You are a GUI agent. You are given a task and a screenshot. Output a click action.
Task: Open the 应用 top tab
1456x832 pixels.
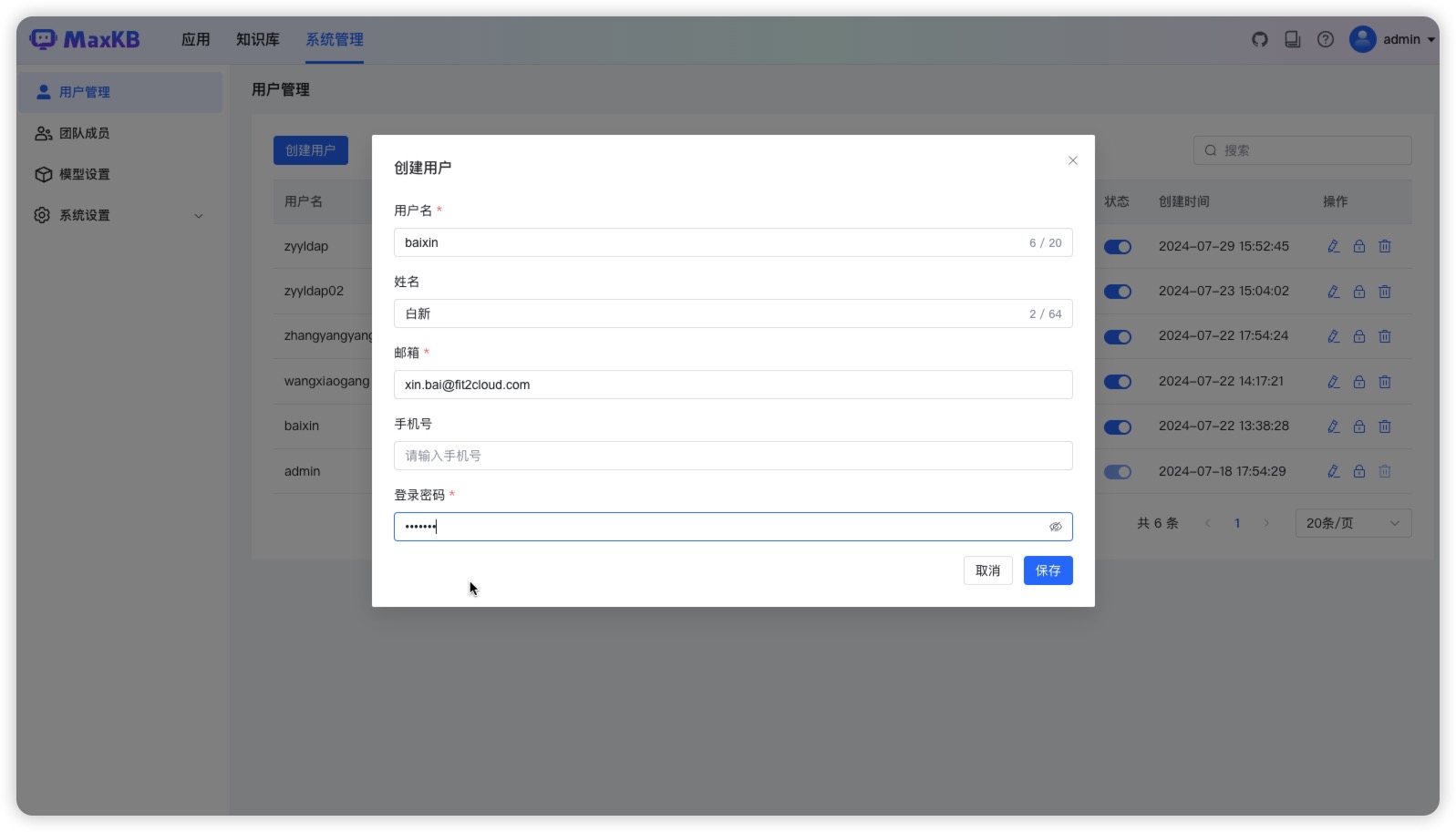coord(195,39)
